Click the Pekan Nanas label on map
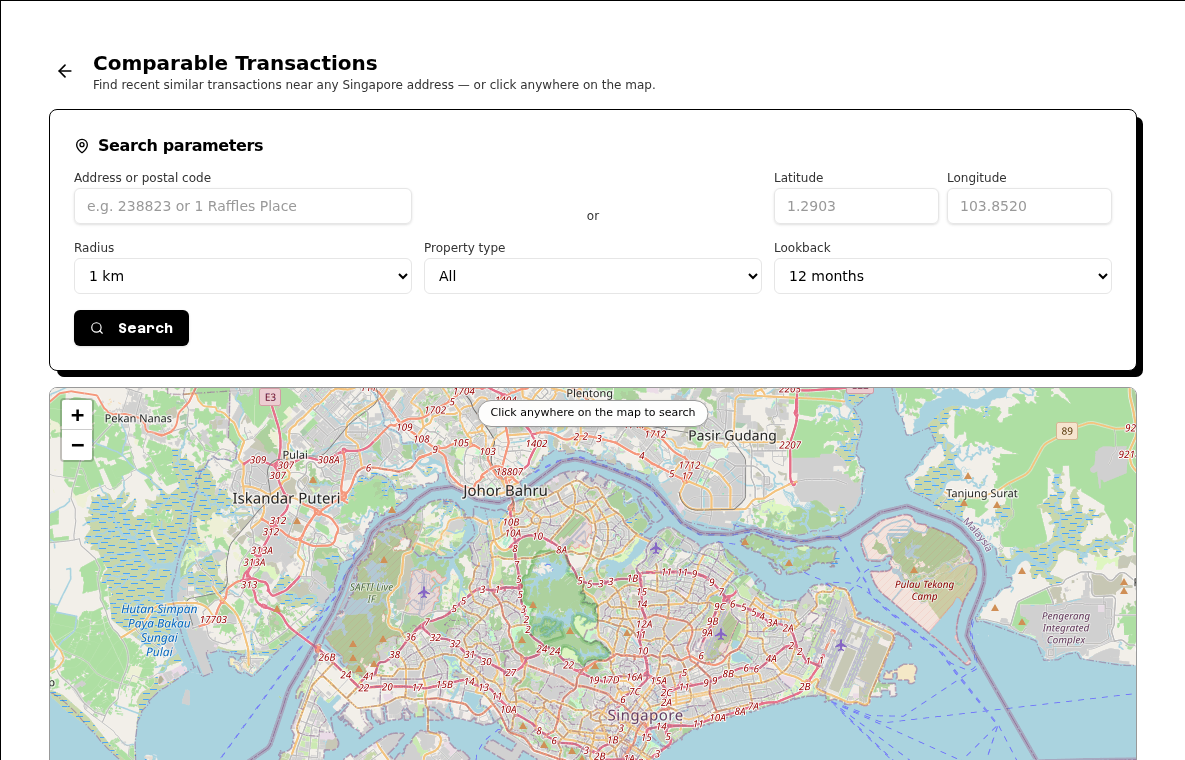This screenshot has width=1185, height=760. point(138,419)
